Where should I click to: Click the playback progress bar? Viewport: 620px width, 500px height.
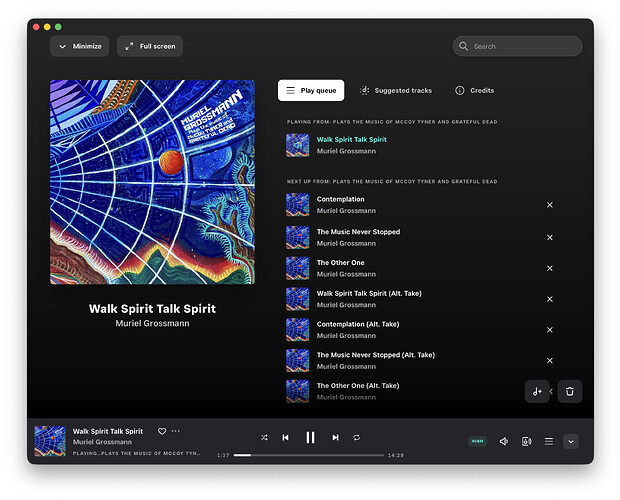pos(308,455)
